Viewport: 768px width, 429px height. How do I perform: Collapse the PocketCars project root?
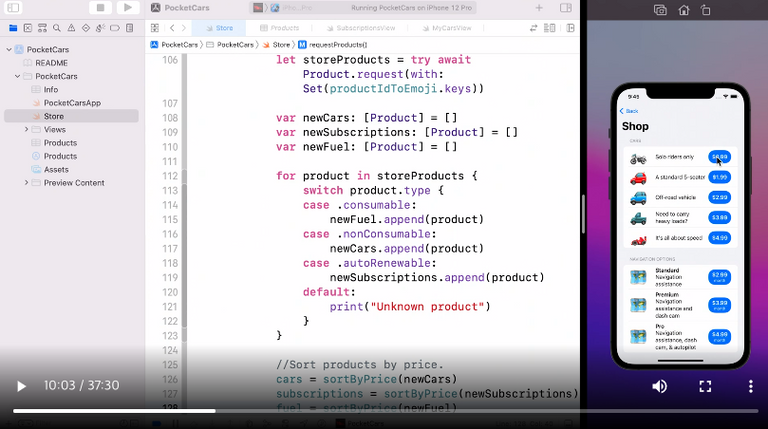pyautogui.click(x=9, y=49)
